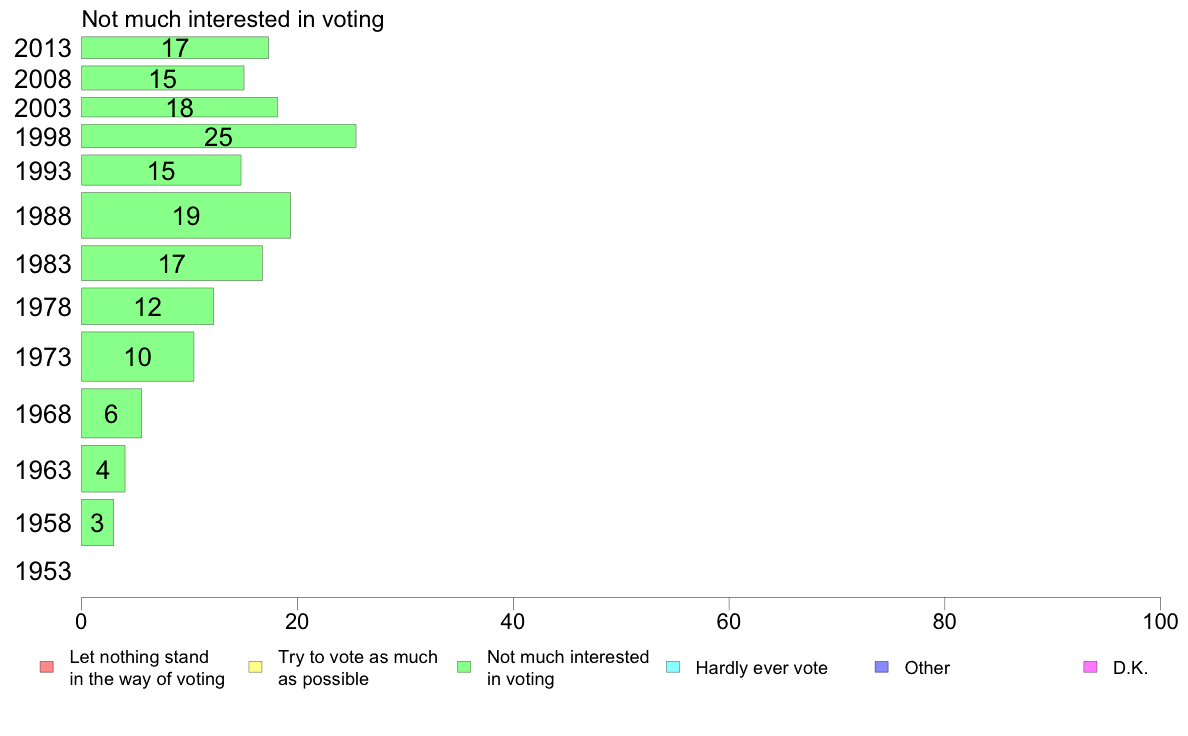Screen dimensions: 1188x736
Task: Click the 1953 year label
Action: pos(43,572)
